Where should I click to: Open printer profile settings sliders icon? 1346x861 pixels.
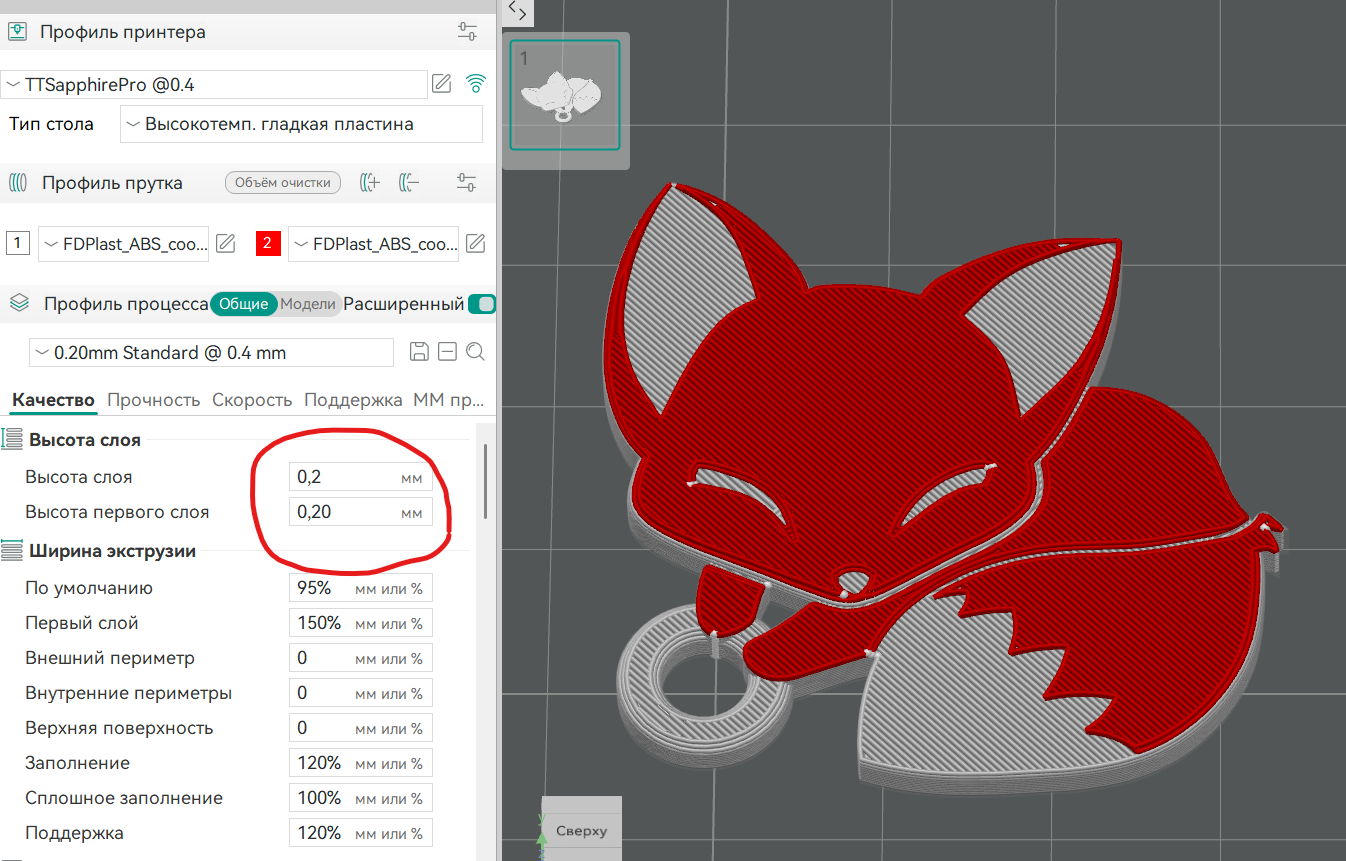467,31
